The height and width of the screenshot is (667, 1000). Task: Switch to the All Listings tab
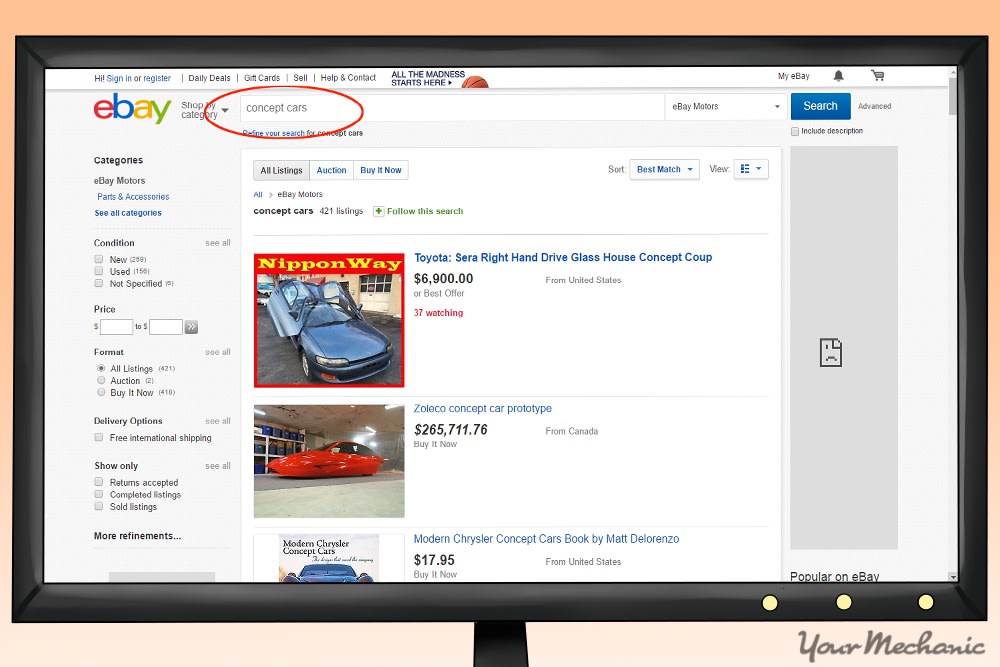point(281,170)
